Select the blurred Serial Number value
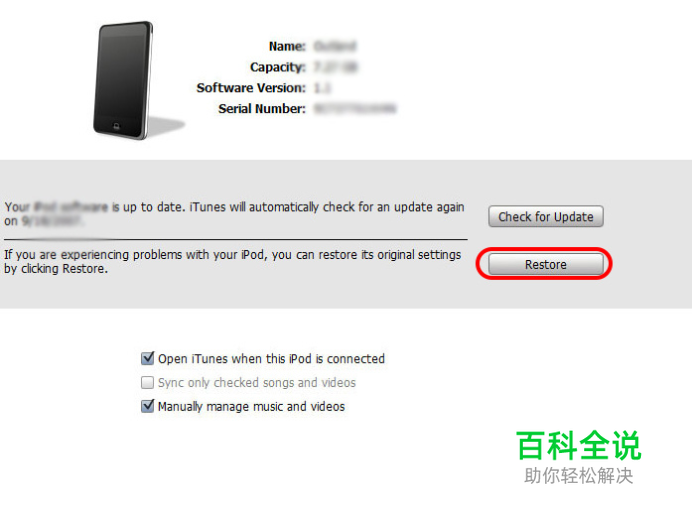The width and height of the screenshot is (692, 520). click(355, 109)
